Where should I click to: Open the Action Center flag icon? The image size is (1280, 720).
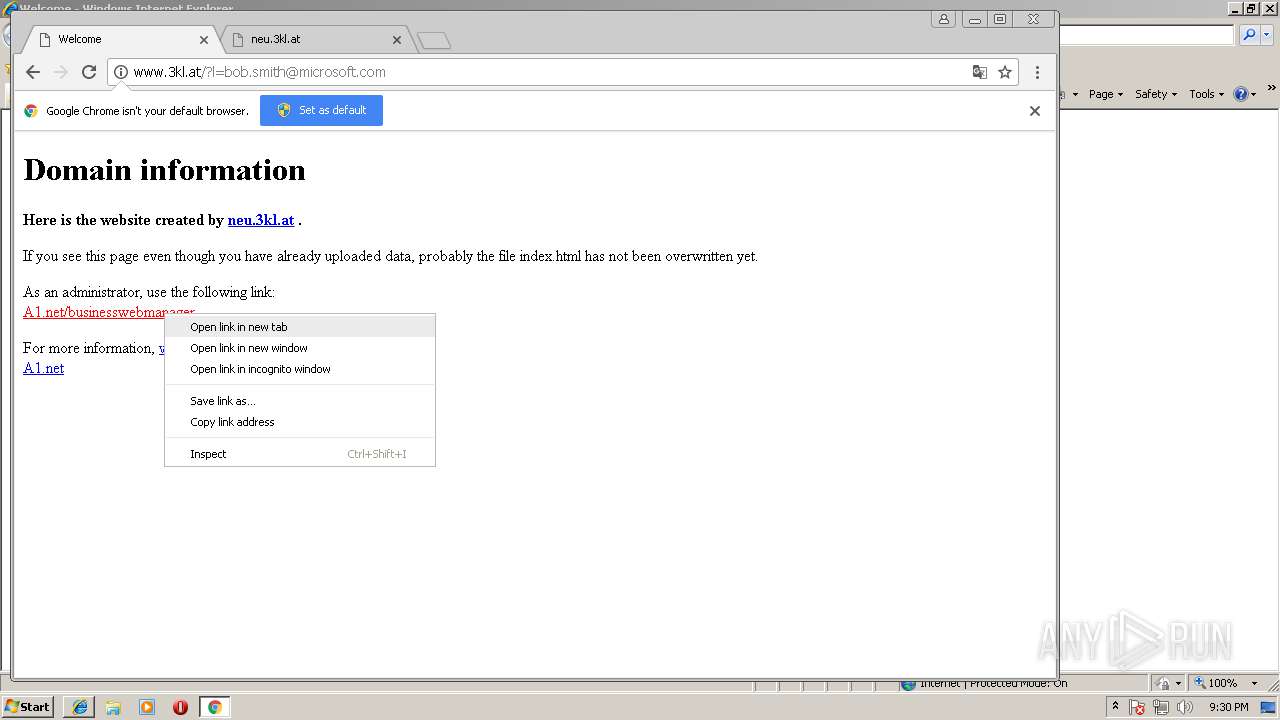click(x=1137, y=707)
